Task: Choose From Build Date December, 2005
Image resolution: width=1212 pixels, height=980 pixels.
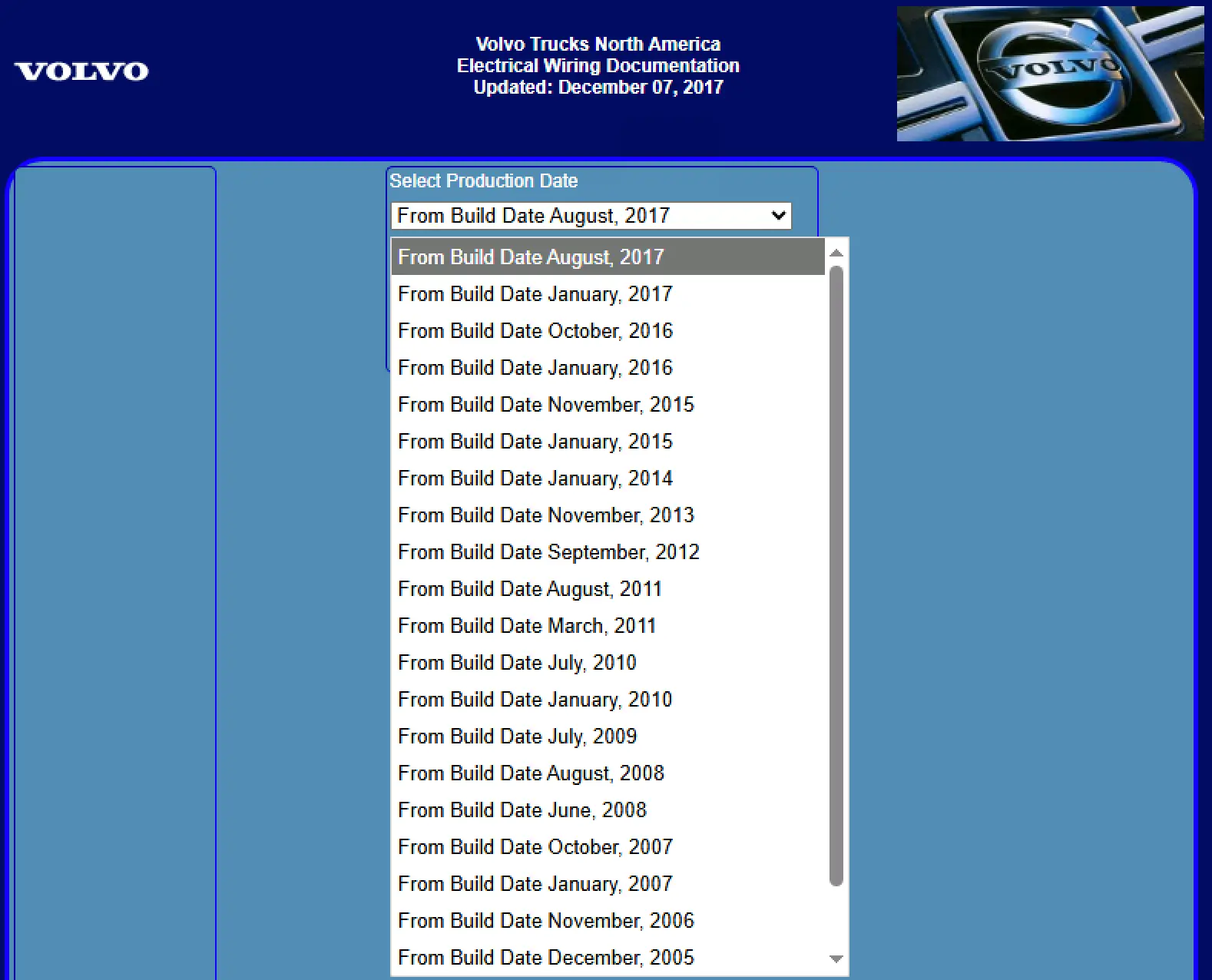Action: [608, 957]
